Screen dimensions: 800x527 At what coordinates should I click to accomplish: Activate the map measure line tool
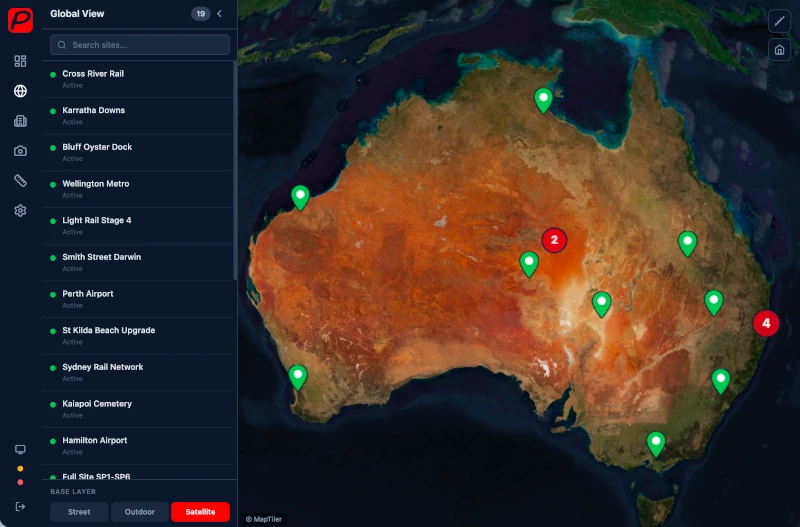point(779,21)
